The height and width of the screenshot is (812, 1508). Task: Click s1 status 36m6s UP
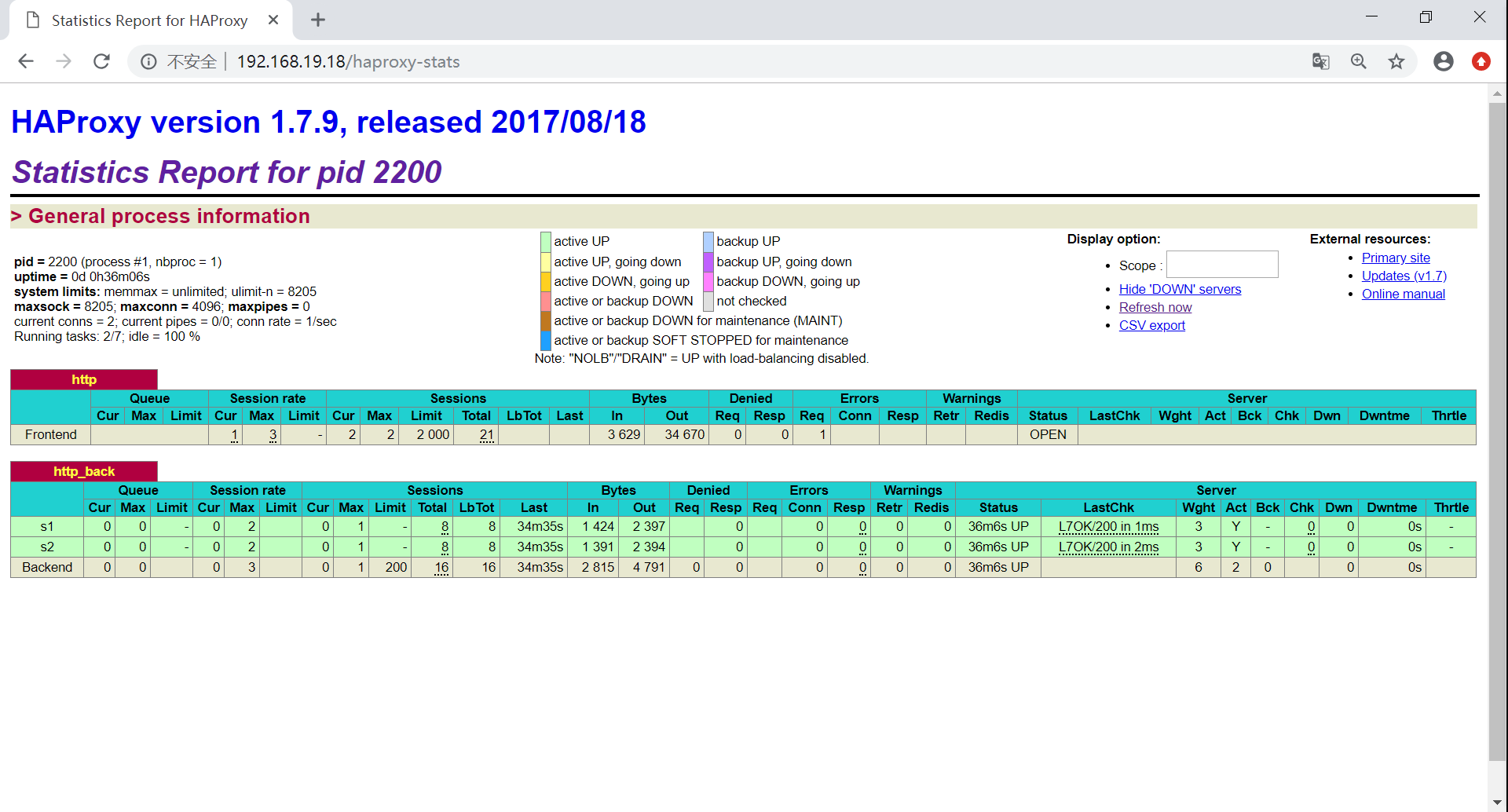997,526
